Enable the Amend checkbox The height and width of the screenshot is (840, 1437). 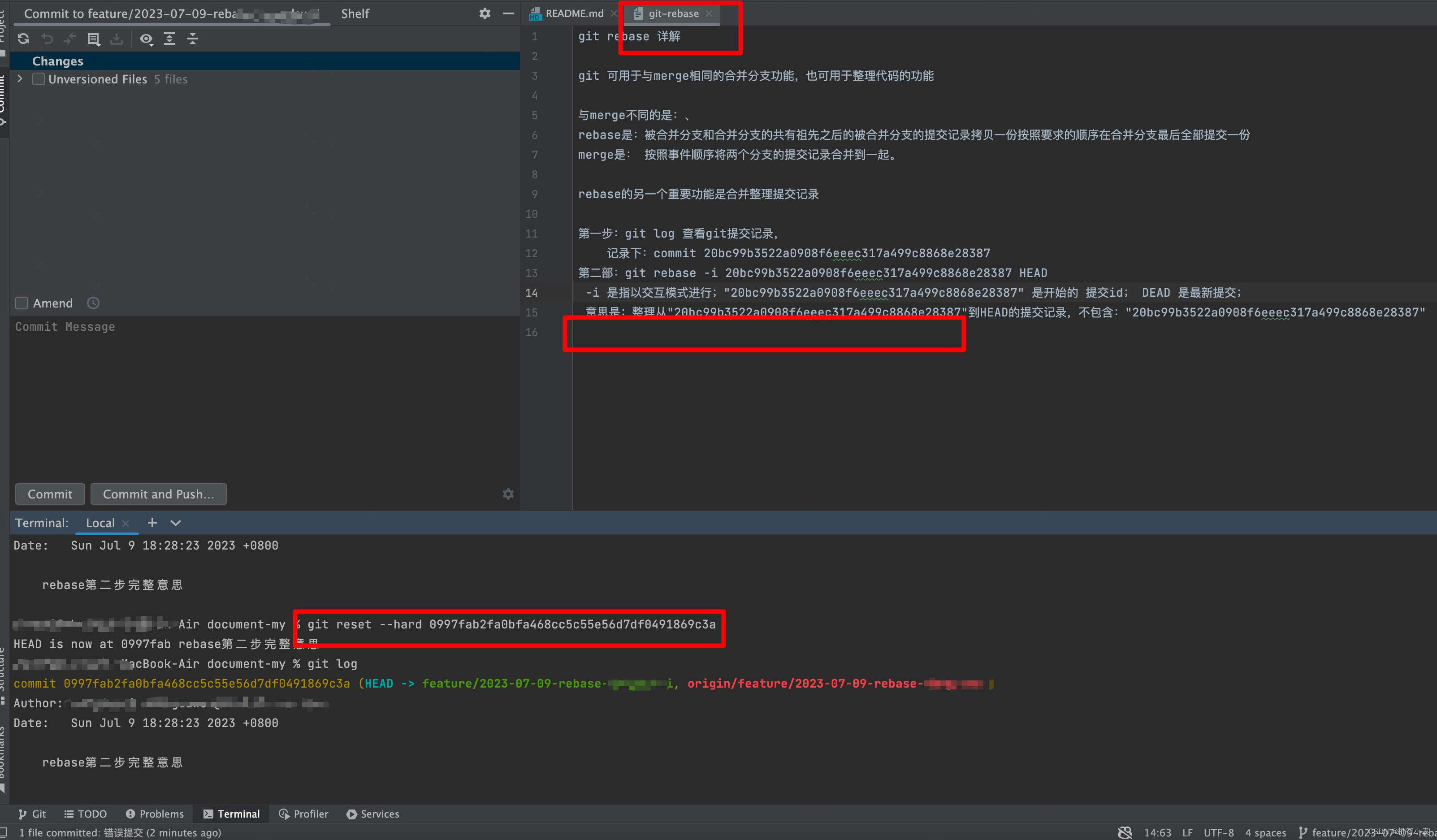tap(22, 303)
